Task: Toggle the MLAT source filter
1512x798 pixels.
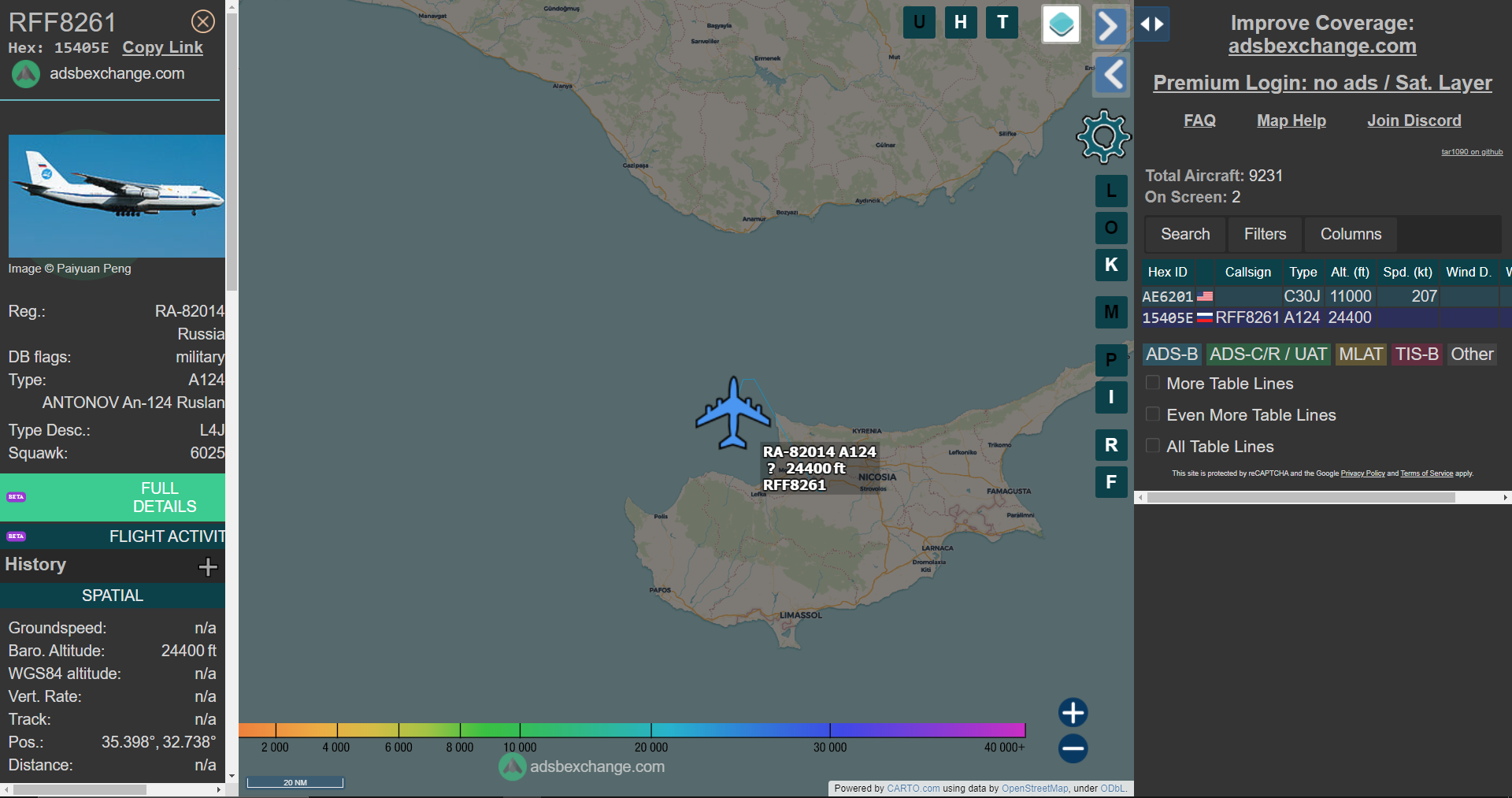Action: click(1361, 354)
